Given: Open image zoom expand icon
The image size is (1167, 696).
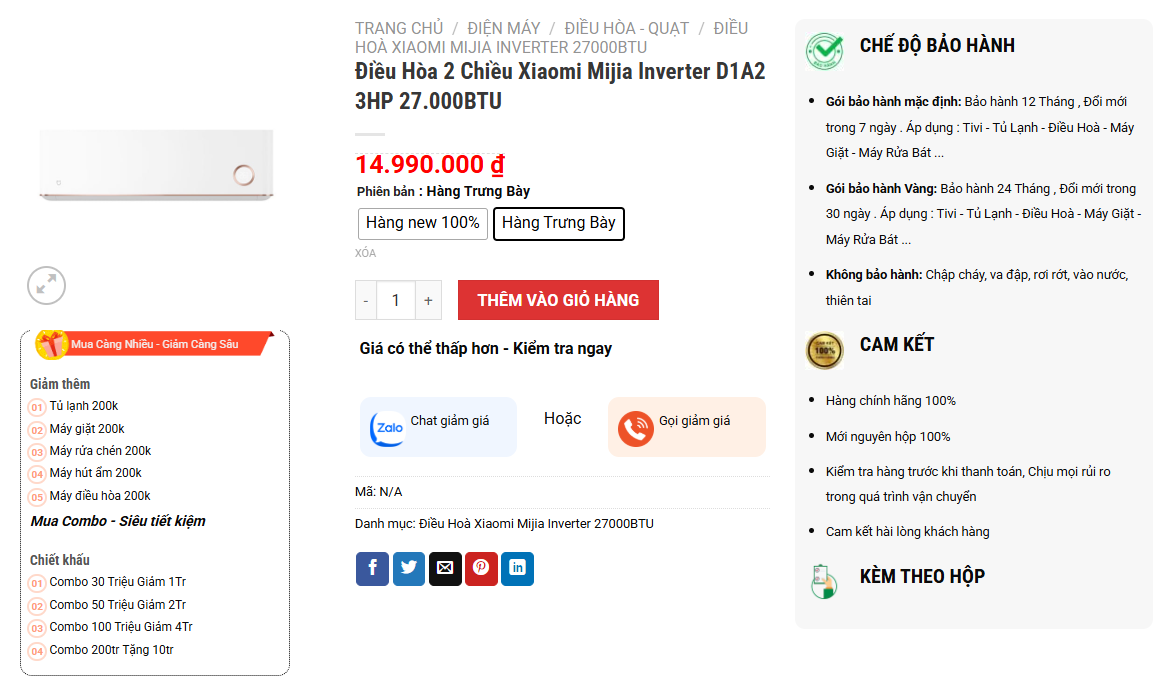Looking at the screenshot, I should click(47, 285).
